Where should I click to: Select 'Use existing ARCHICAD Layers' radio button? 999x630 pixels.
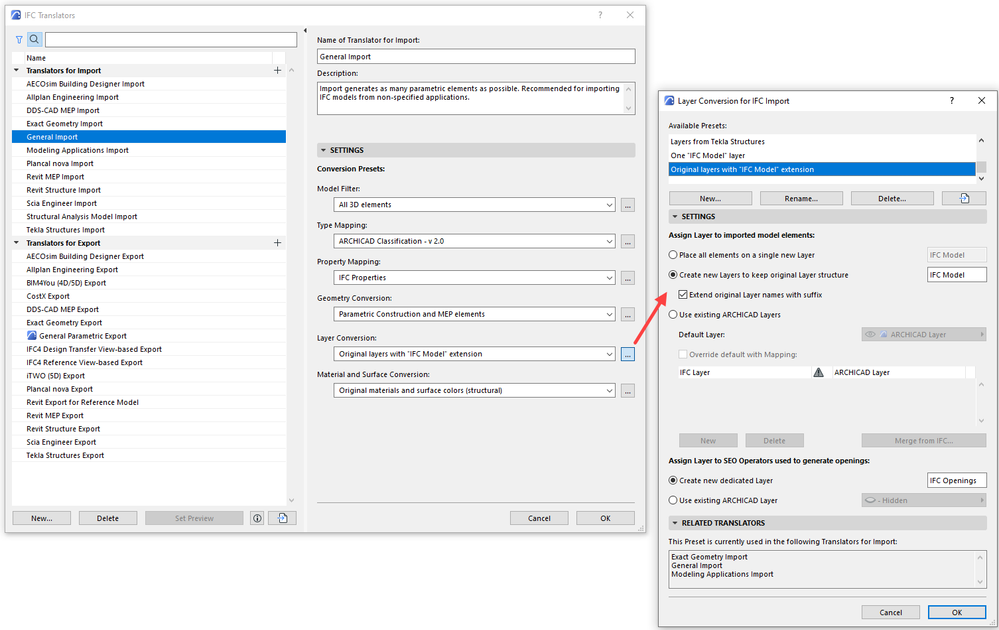[673, 315]
